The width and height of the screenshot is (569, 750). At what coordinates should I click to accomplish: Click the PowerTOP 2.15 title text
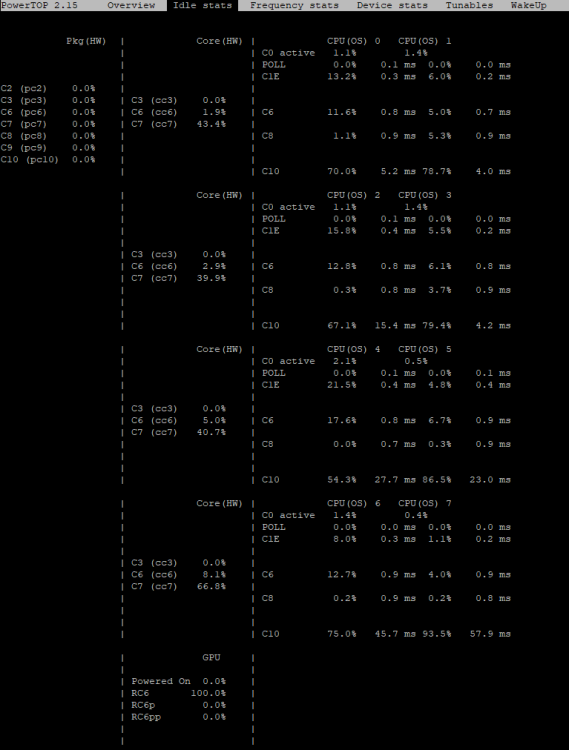pyautogui.click(x=39, y=5)
